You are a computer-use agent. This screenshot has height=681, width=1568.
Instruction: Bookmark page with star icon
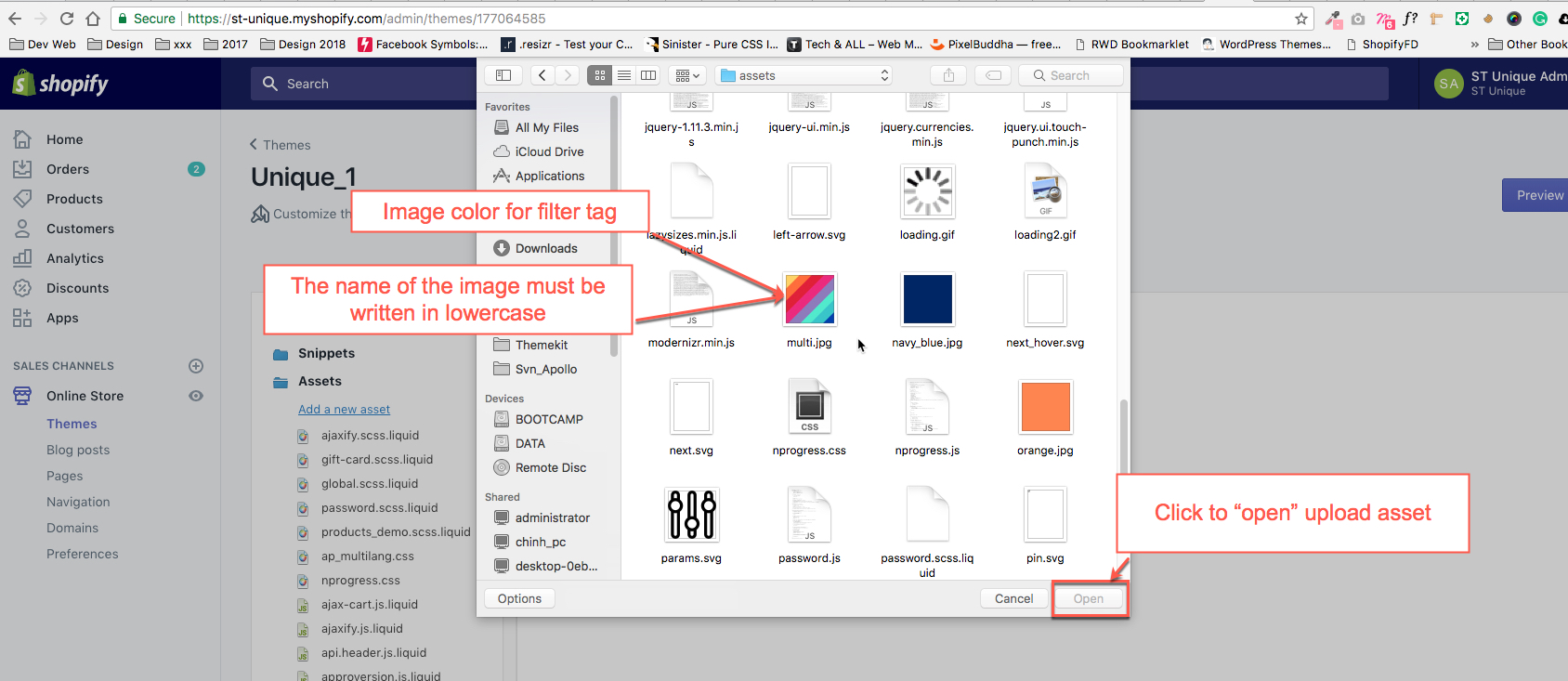coord(1301,19)
